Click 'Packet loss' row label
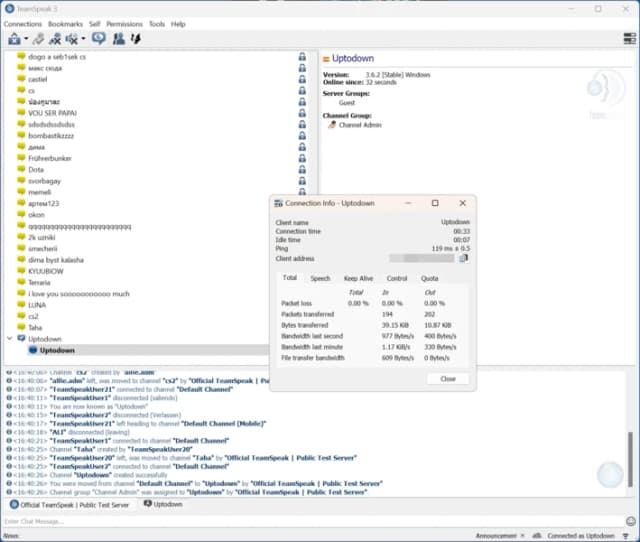This screenshot has height=542, width=640. [x=296, y=303]
